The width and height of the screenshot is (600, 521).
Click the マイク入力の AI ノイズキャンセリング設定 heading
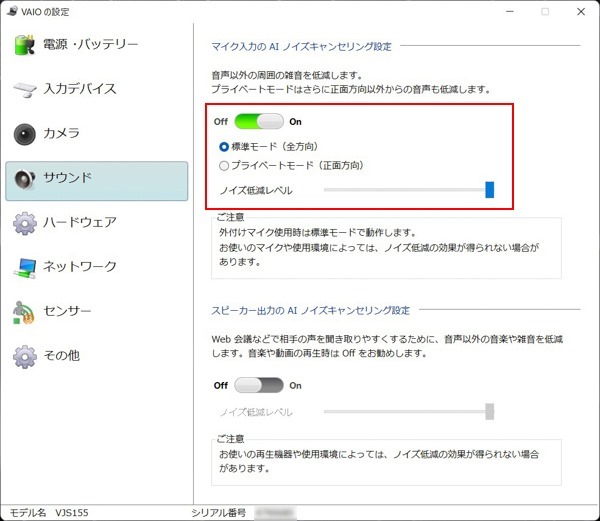302,47
